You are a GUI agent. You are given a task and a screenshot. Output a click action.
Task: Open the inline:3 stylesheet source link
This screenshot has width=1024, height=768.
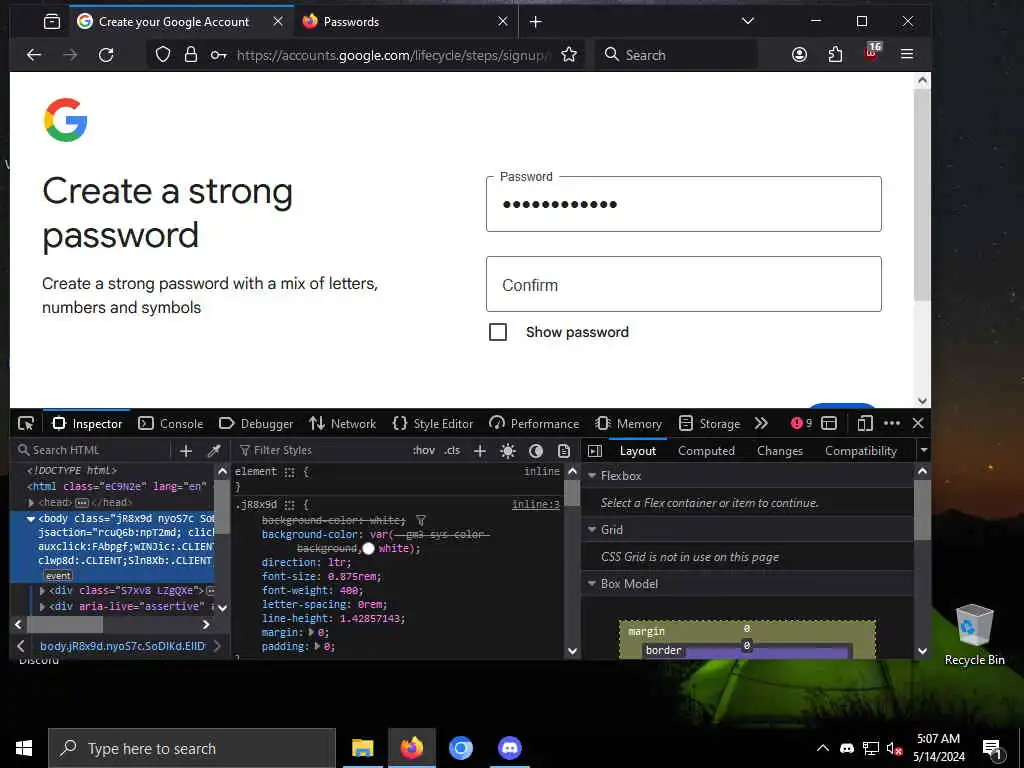pyautogui.click(x=536, y=505)
